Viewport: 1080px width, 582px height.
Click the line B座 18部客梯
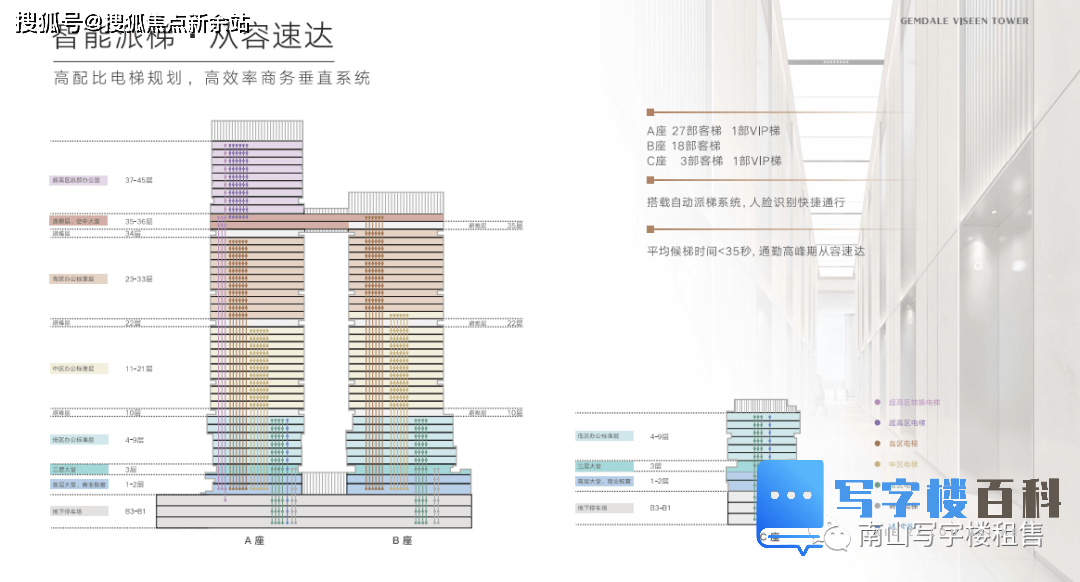683,146
